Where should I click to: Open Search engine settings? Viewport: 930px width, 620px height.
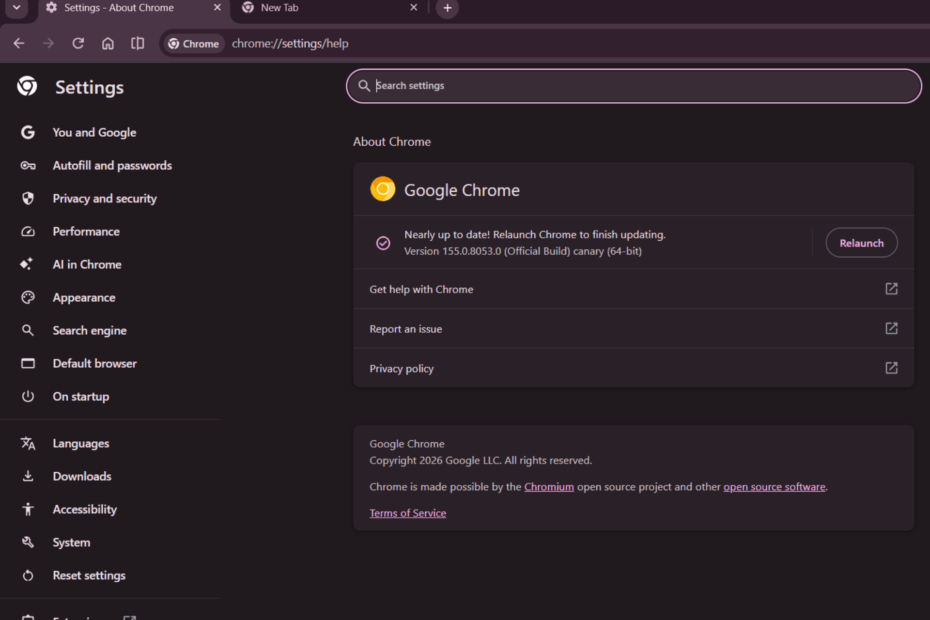[89, 330]
